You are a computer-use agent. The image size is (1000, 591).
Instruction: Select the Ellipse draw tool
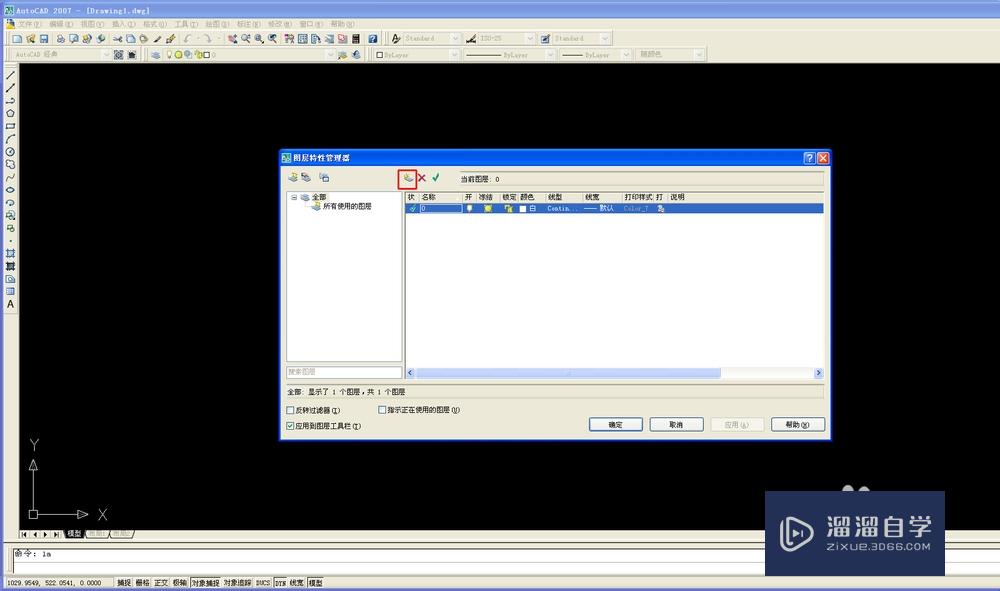pos(10,190)
